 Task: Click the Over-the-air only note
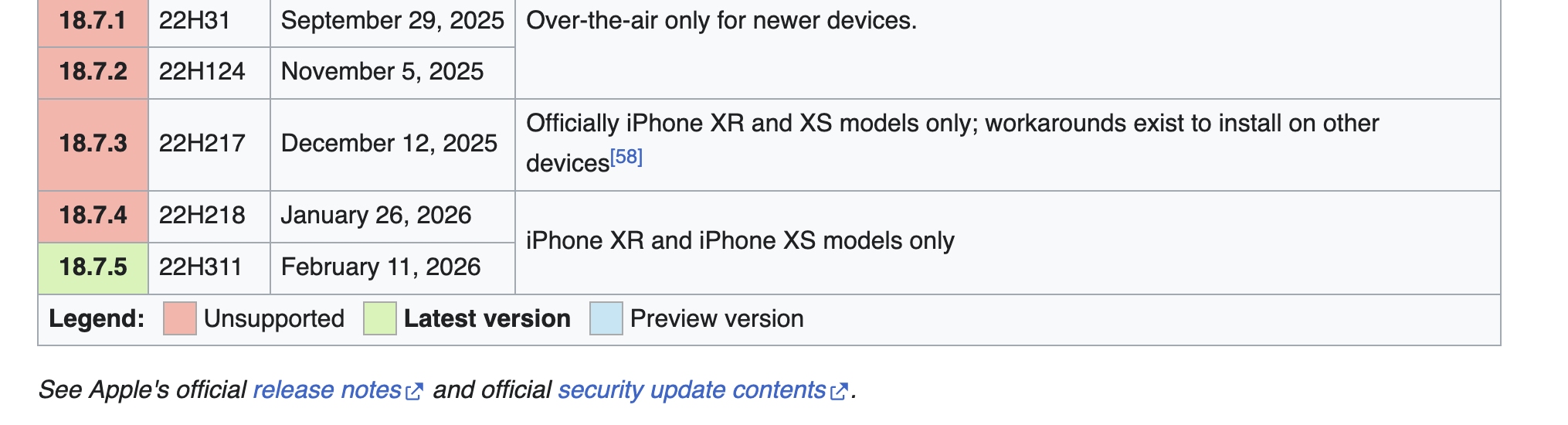721,21
